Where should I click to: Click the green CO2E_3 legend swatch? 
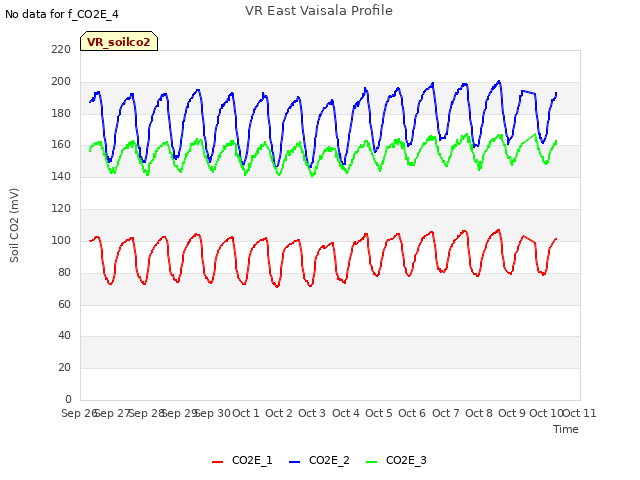371,462
